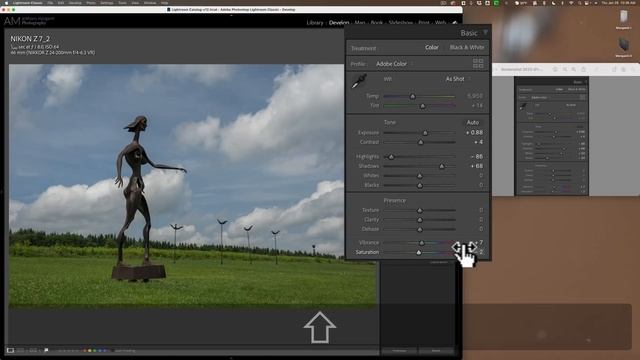Click the Reset button below the panels
The width and height of the screenshot is (640, 360).
tap(436, 351)
